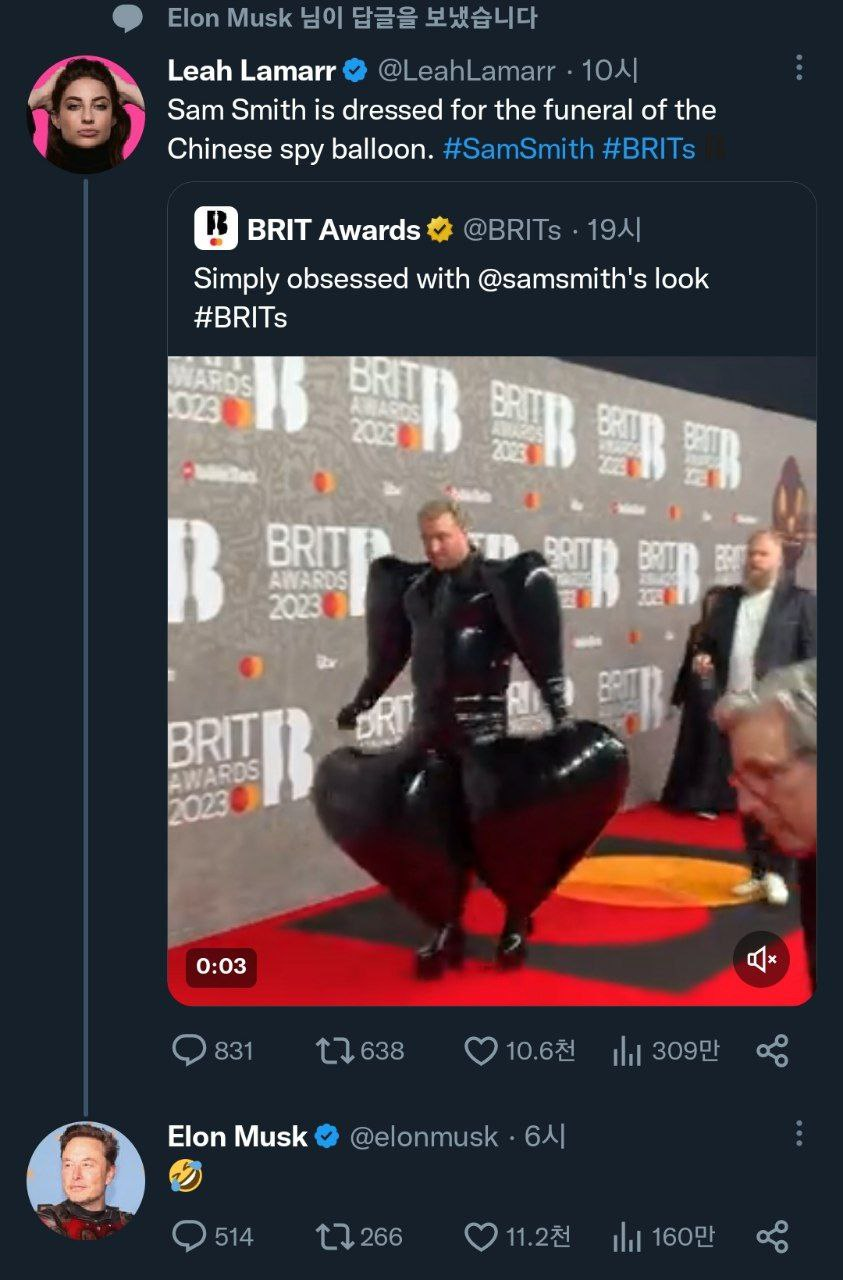
Task: Reply to Leah Lamarr's tweet
Action: (190, 1051)
